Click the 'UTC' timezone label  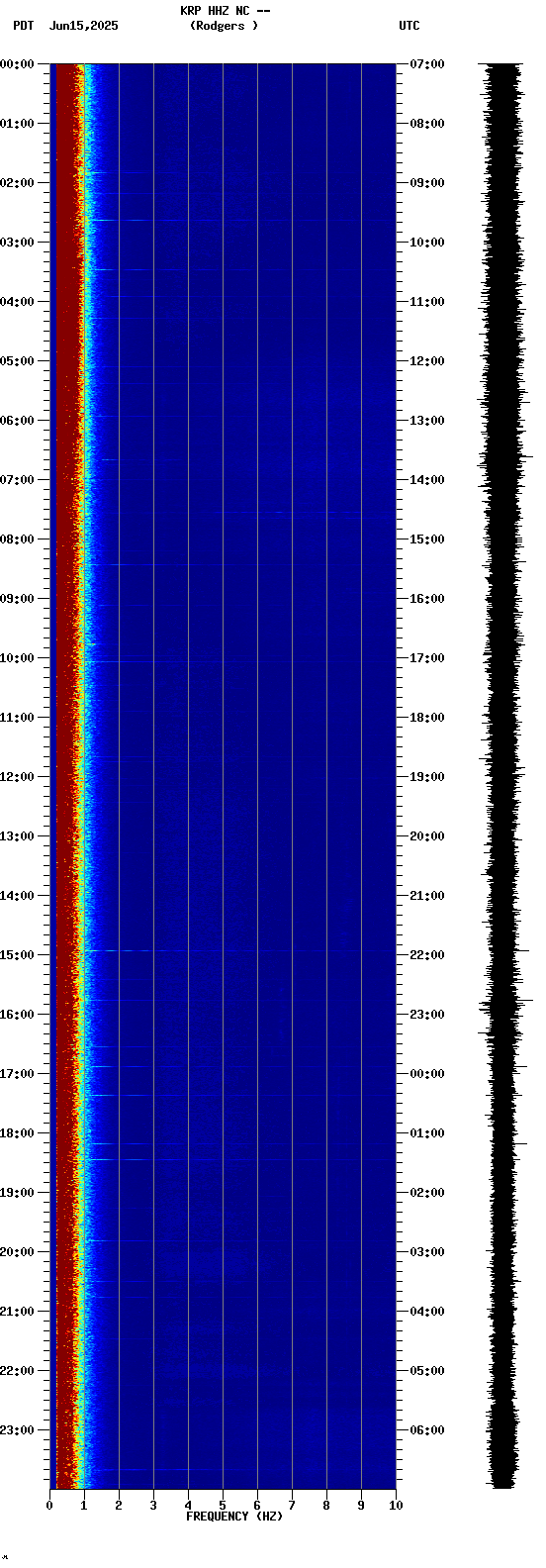coord(409,26)
